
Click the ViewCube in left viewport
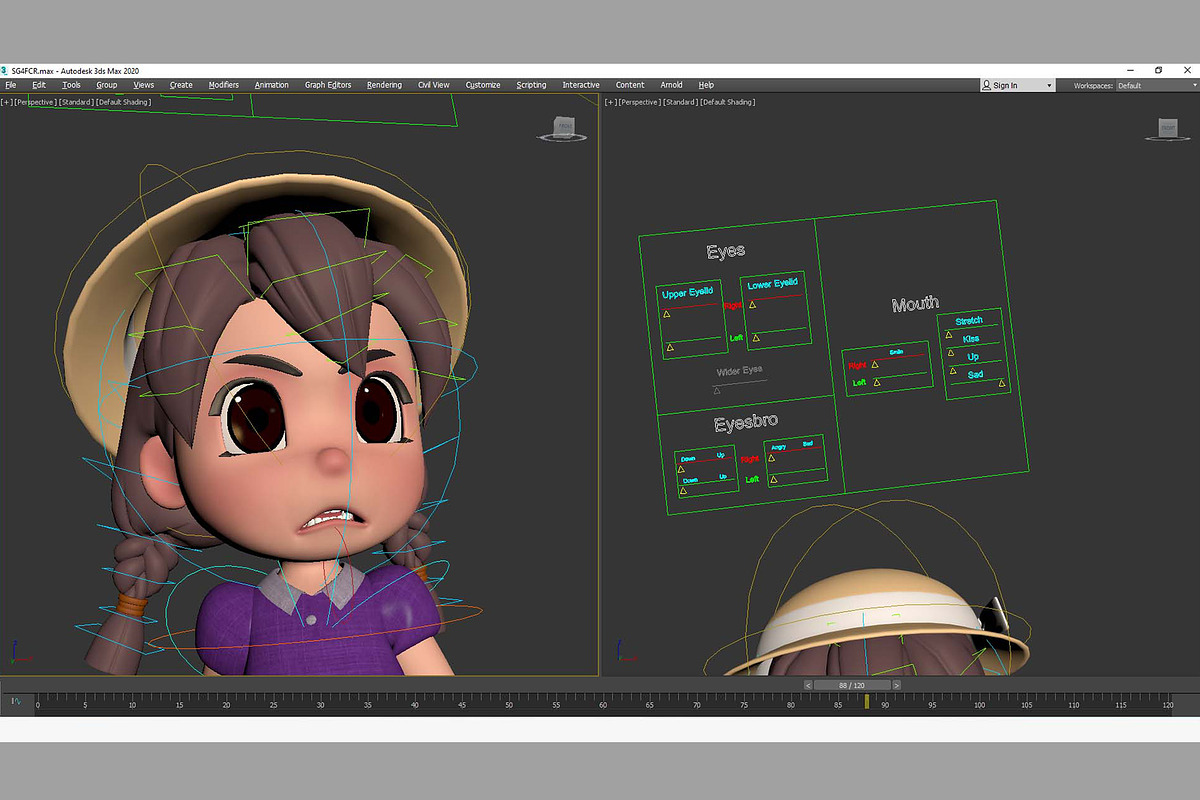pyautogui.click(x=565, y=128)
